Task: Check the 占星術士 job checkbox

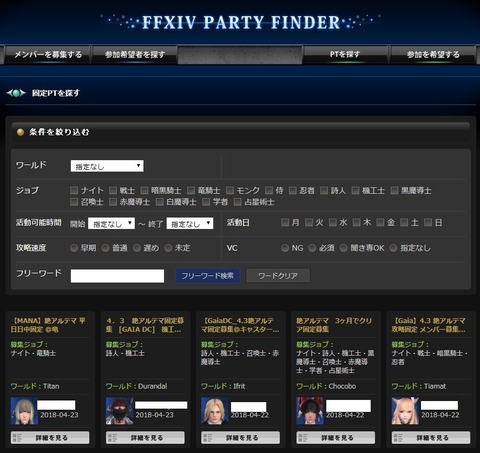Action: point(237,202)
